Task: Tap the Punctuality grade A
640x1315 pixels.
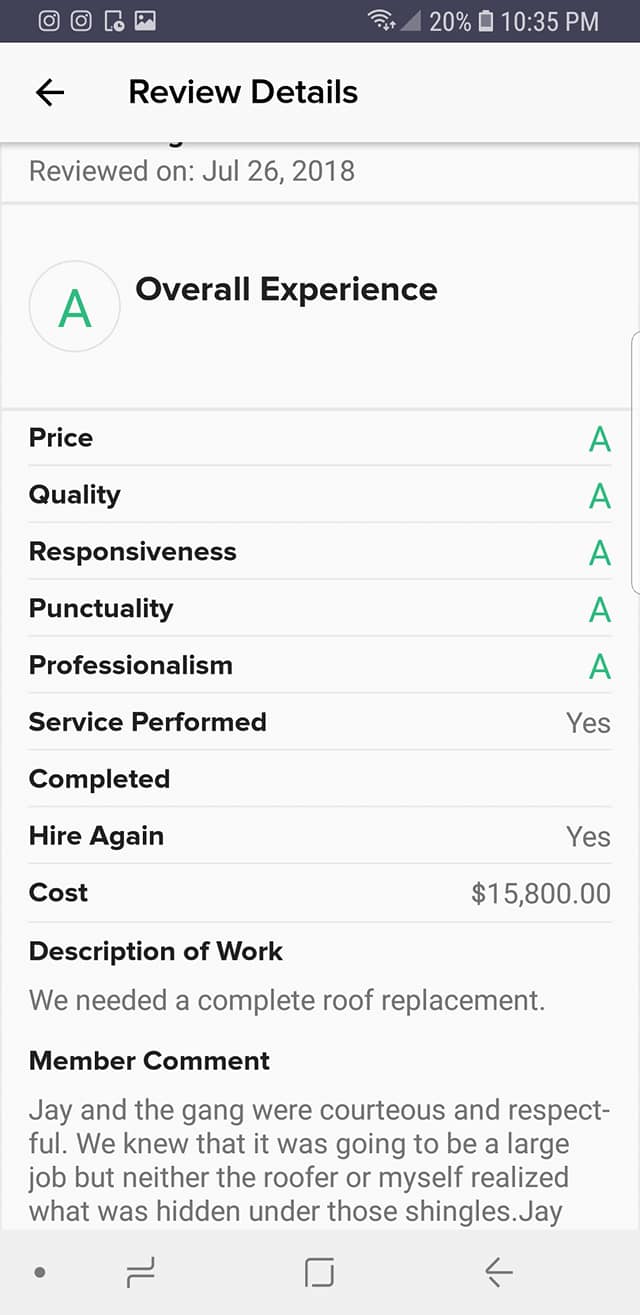Action: tap(599, 609)
